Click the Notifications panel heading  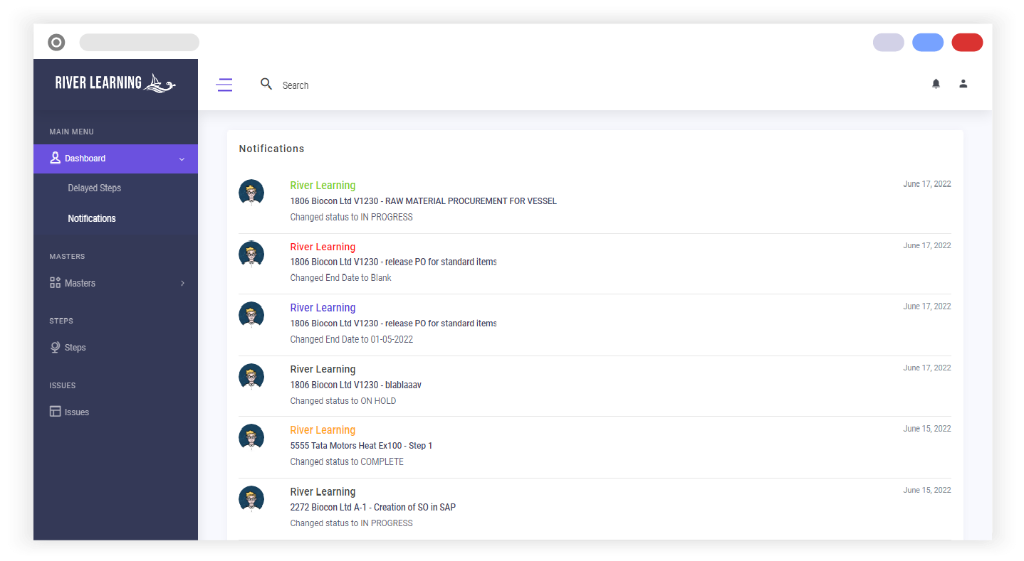272,148
